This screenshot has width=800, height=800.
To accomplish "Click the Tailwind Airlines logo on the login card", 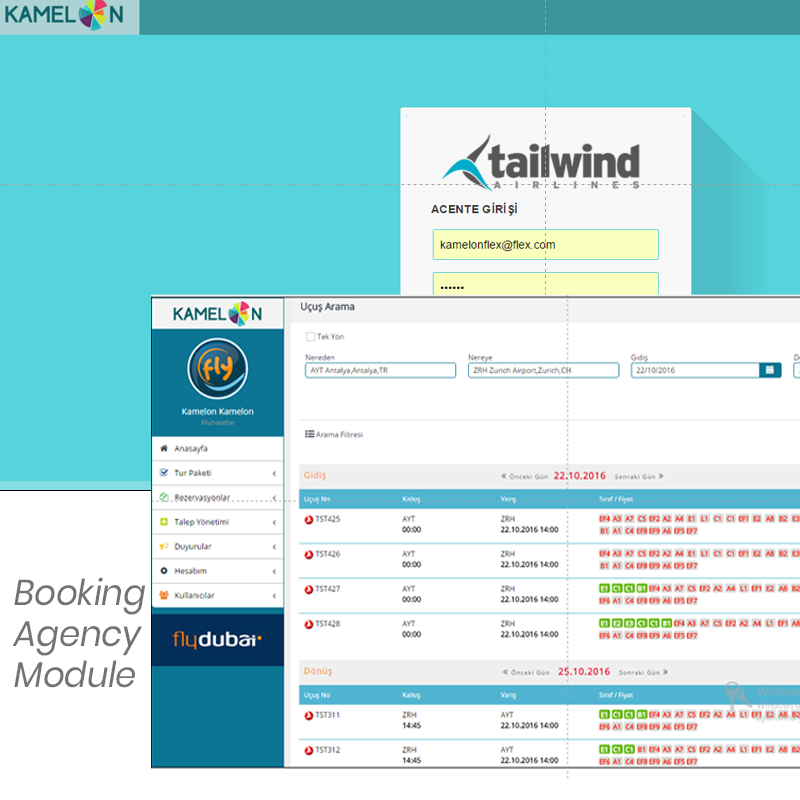I will pyautogui.click(x=541, y=163).
